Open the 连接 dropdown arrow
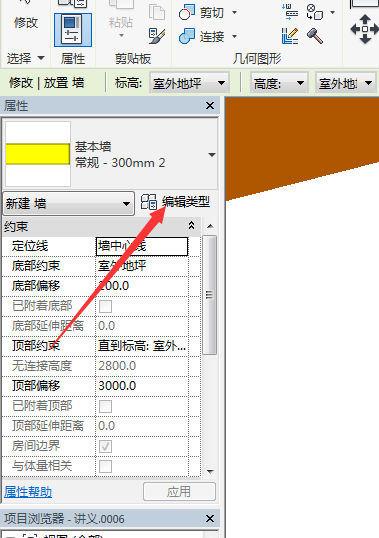 (235, 36)
